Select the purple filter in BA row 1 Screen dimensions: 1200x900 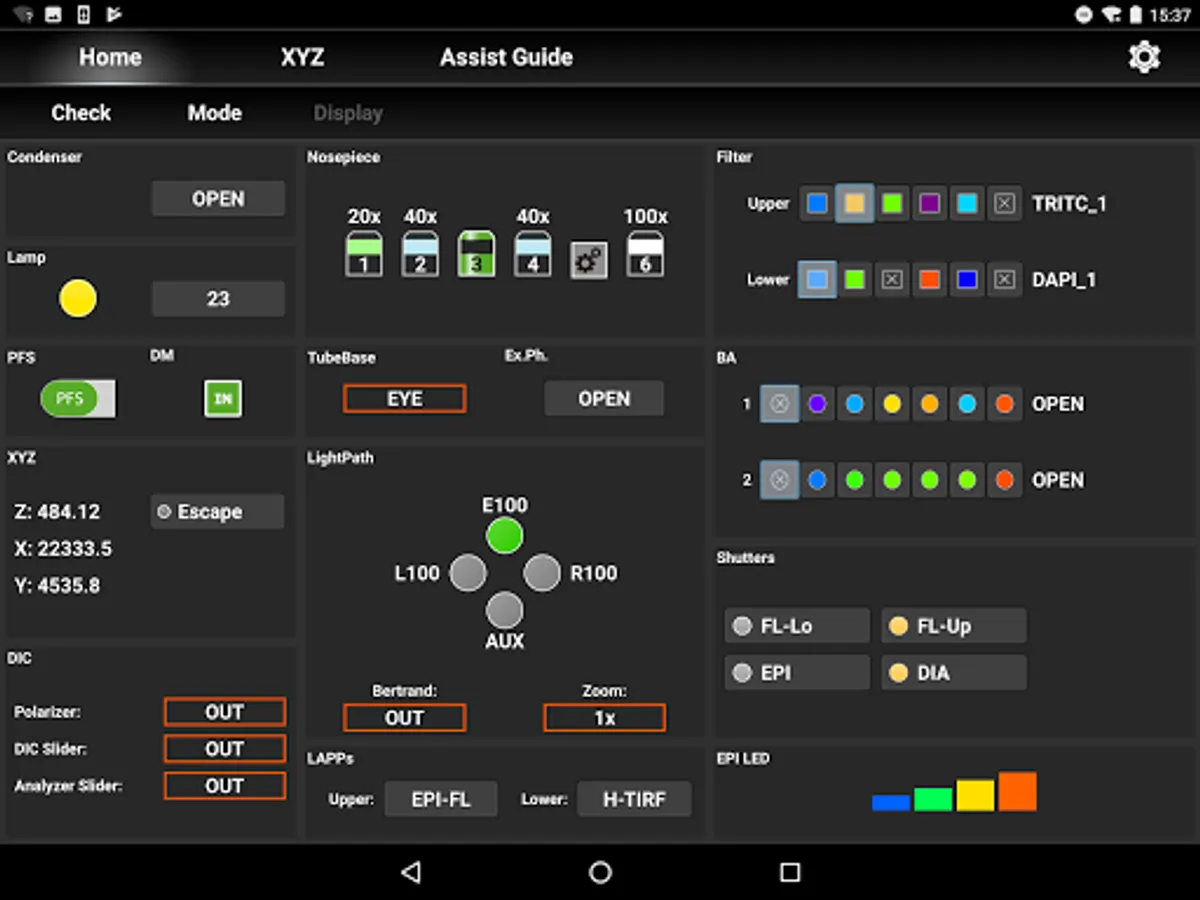[x=817, y=404]
